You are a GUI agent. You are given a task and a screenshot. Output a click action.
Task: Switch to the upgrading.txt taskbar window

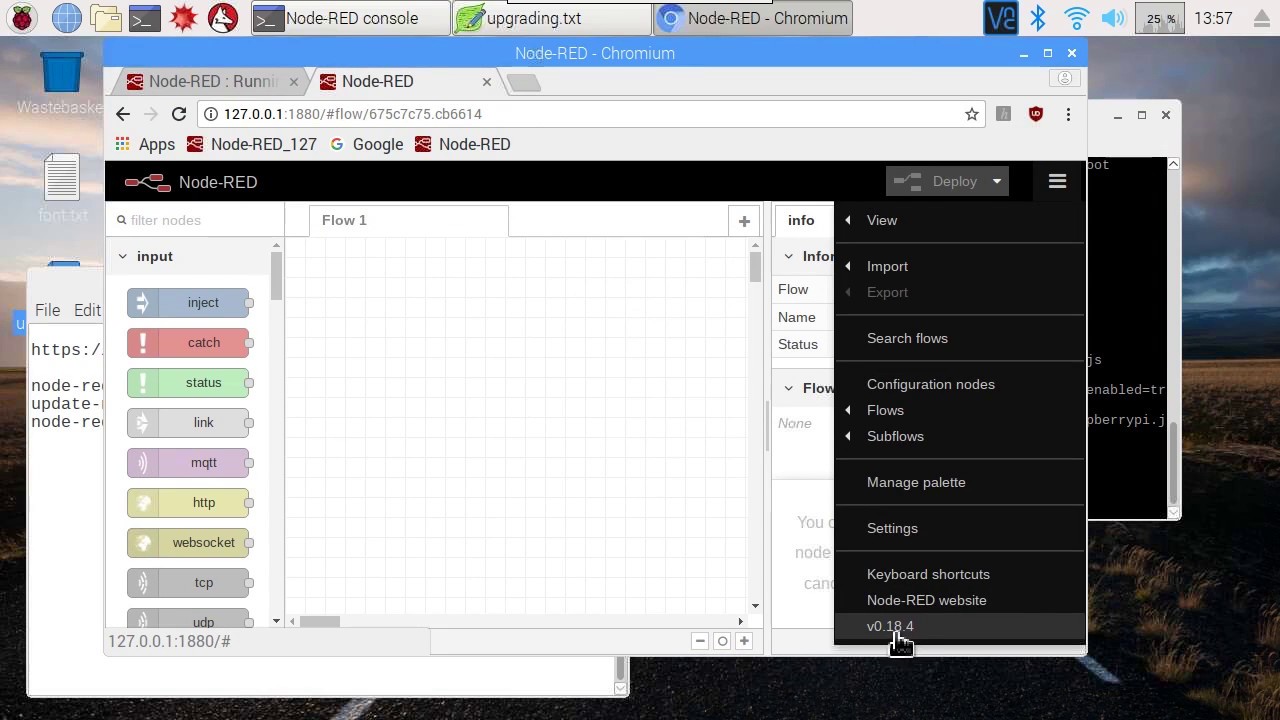tap(551, 18)
